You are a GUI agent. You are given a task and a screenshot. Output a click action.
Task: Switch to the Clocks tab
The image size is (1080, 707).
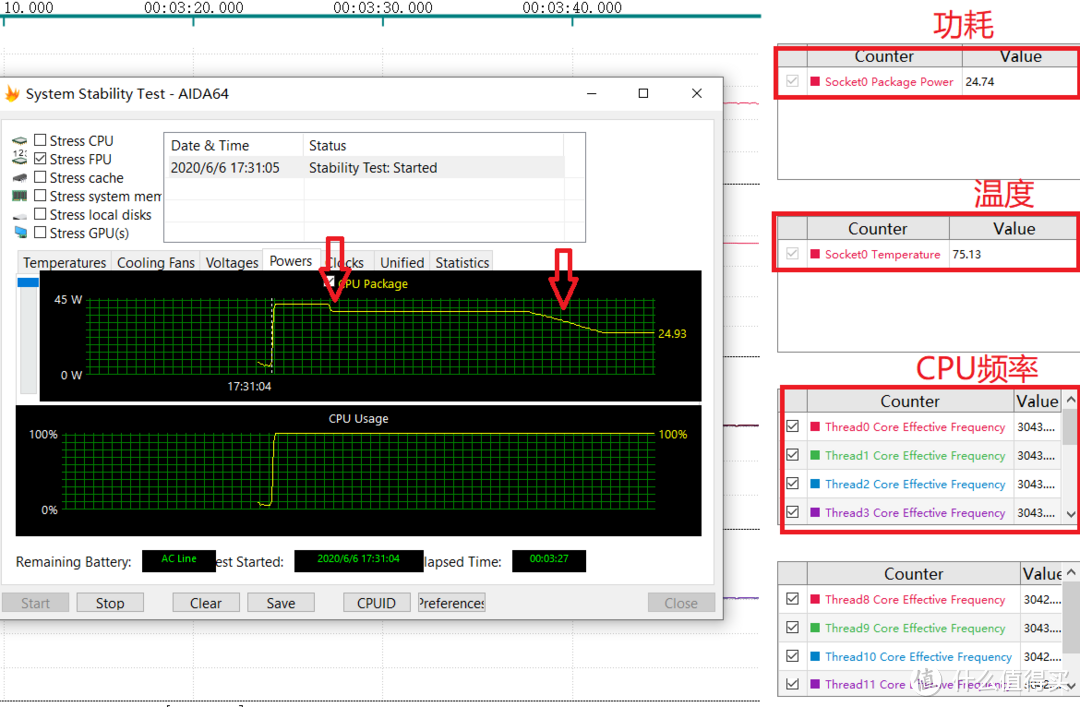(347, 263)
